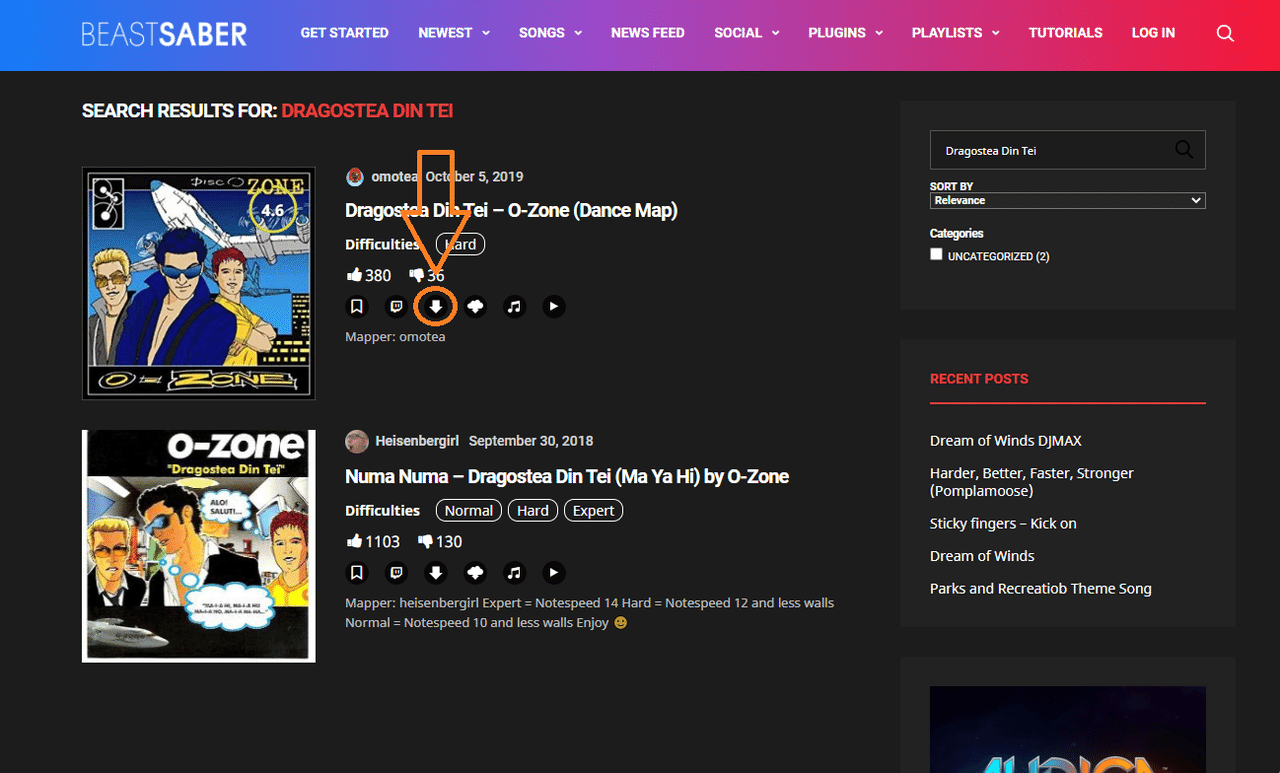This screenshot has height=773, width=1280.
Task: Download the Numa Numa song
Action: 436,573
